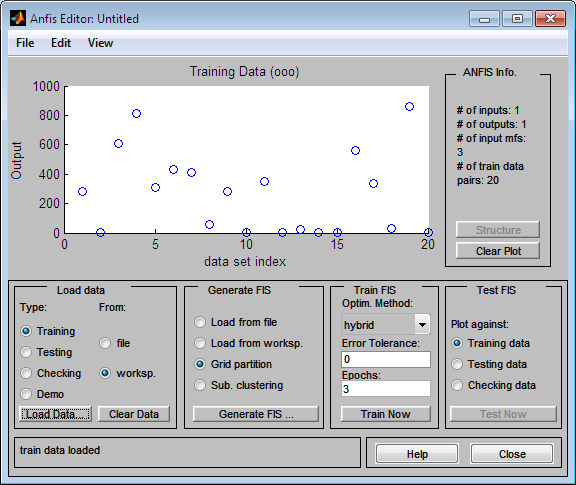Viewport: 576px width, 485px height.
Task: Click the Generate FIS ... button
Action: pos(256,414)
